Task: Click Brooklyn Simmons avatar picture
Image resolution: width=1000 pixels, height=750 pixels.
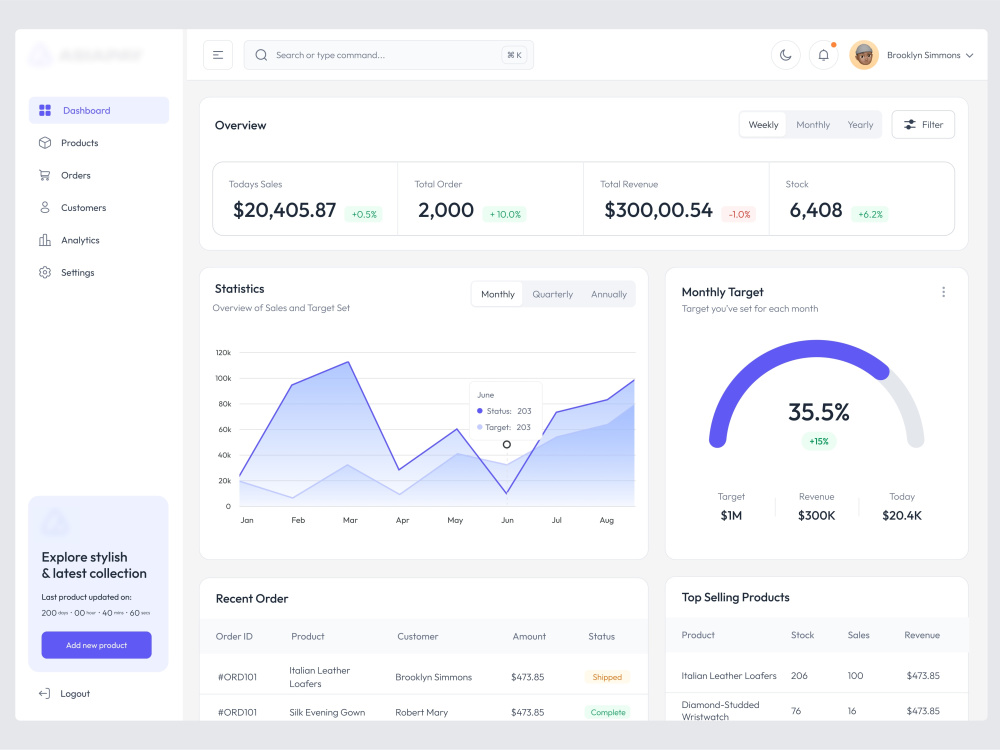Action: coord(864,55)
